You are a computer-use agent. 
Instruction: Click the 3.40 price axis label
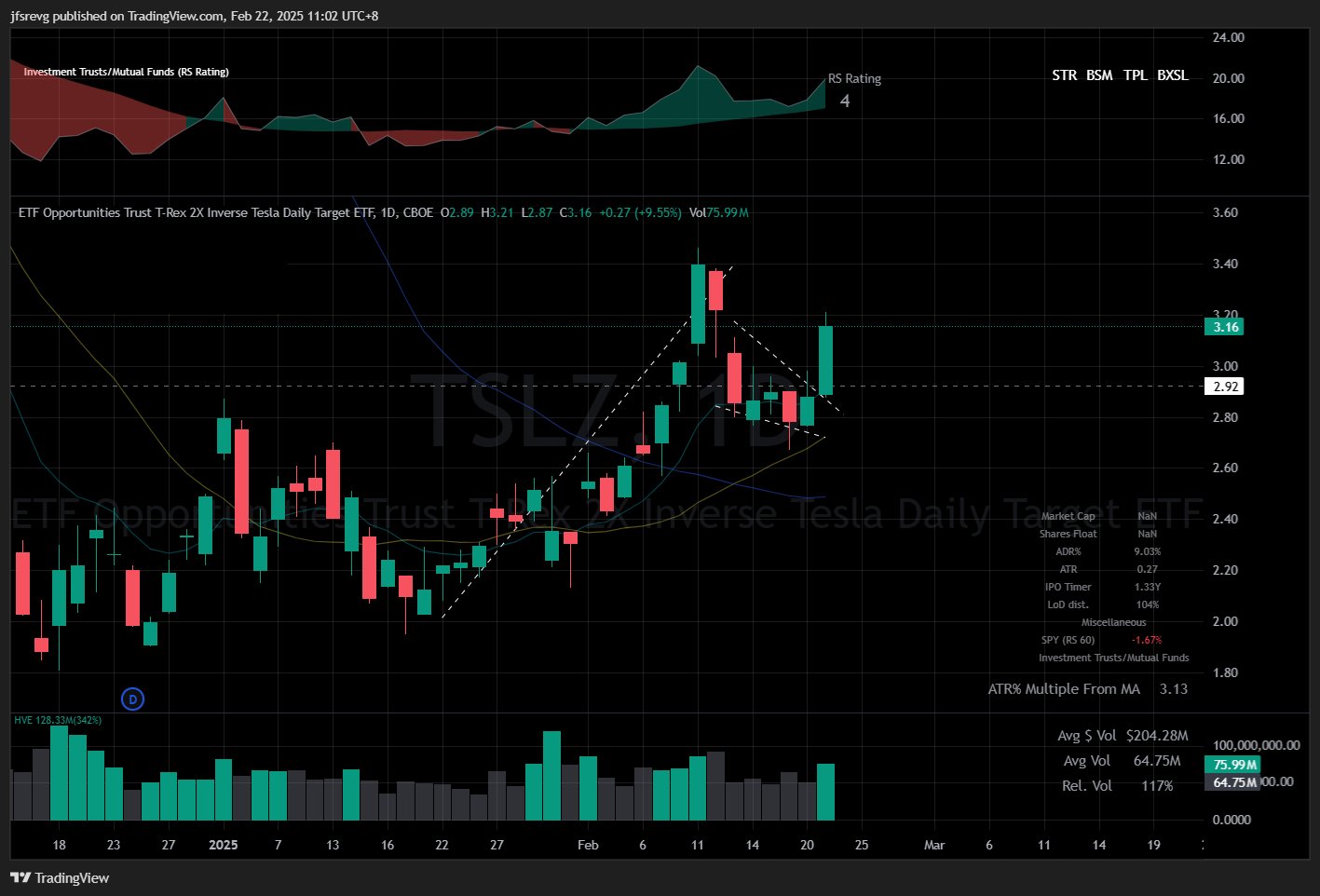pos(1225,264)
